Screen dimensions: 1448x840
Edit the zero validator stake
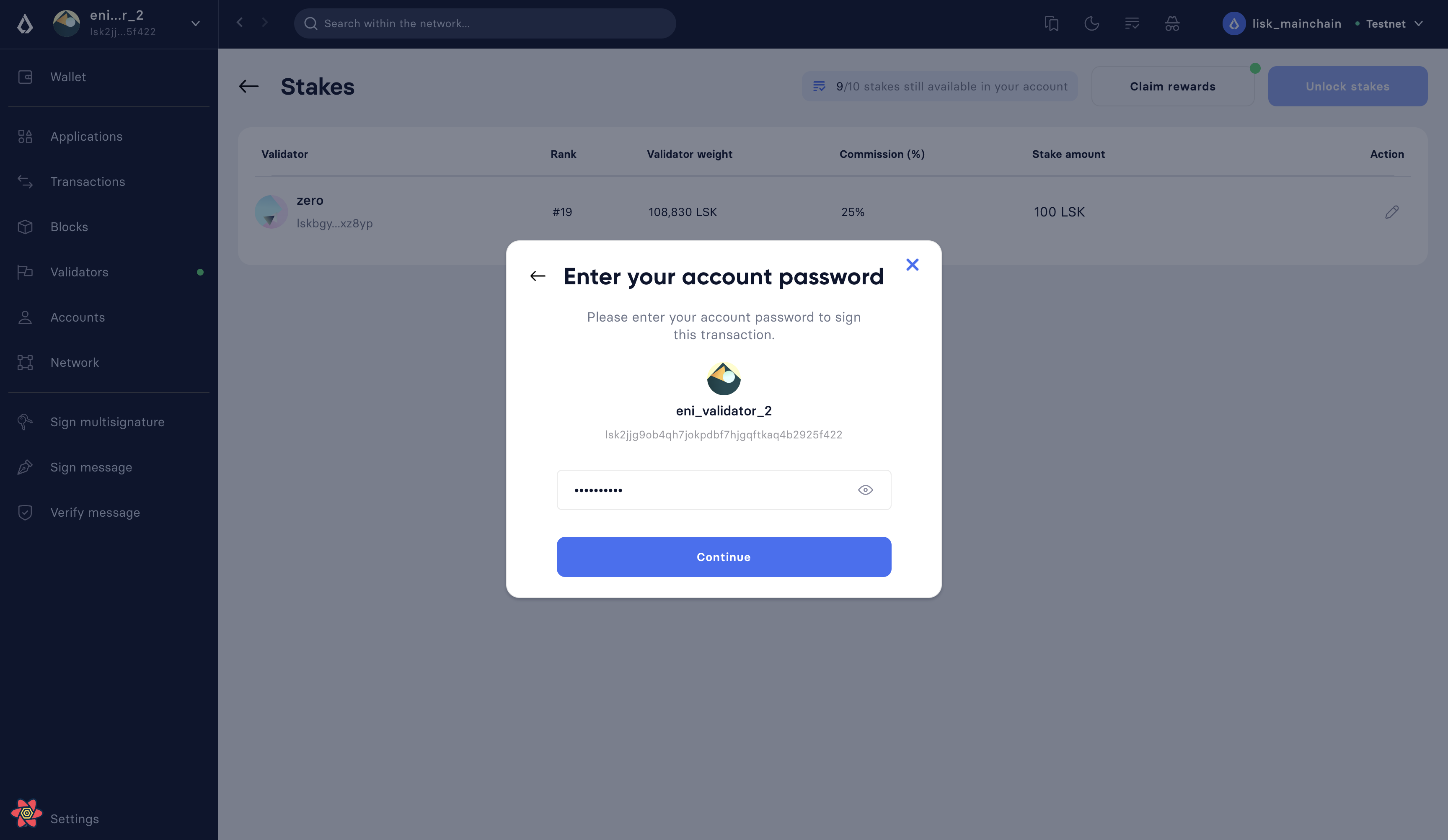[x=1392, y=212]
